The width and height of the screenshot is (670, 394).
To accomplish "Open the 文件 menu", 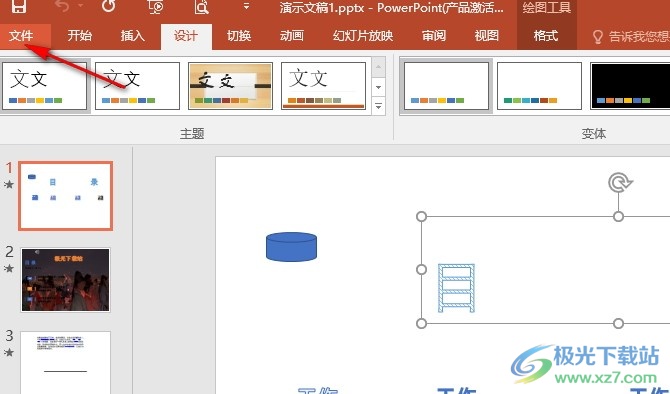I will 21,36.
